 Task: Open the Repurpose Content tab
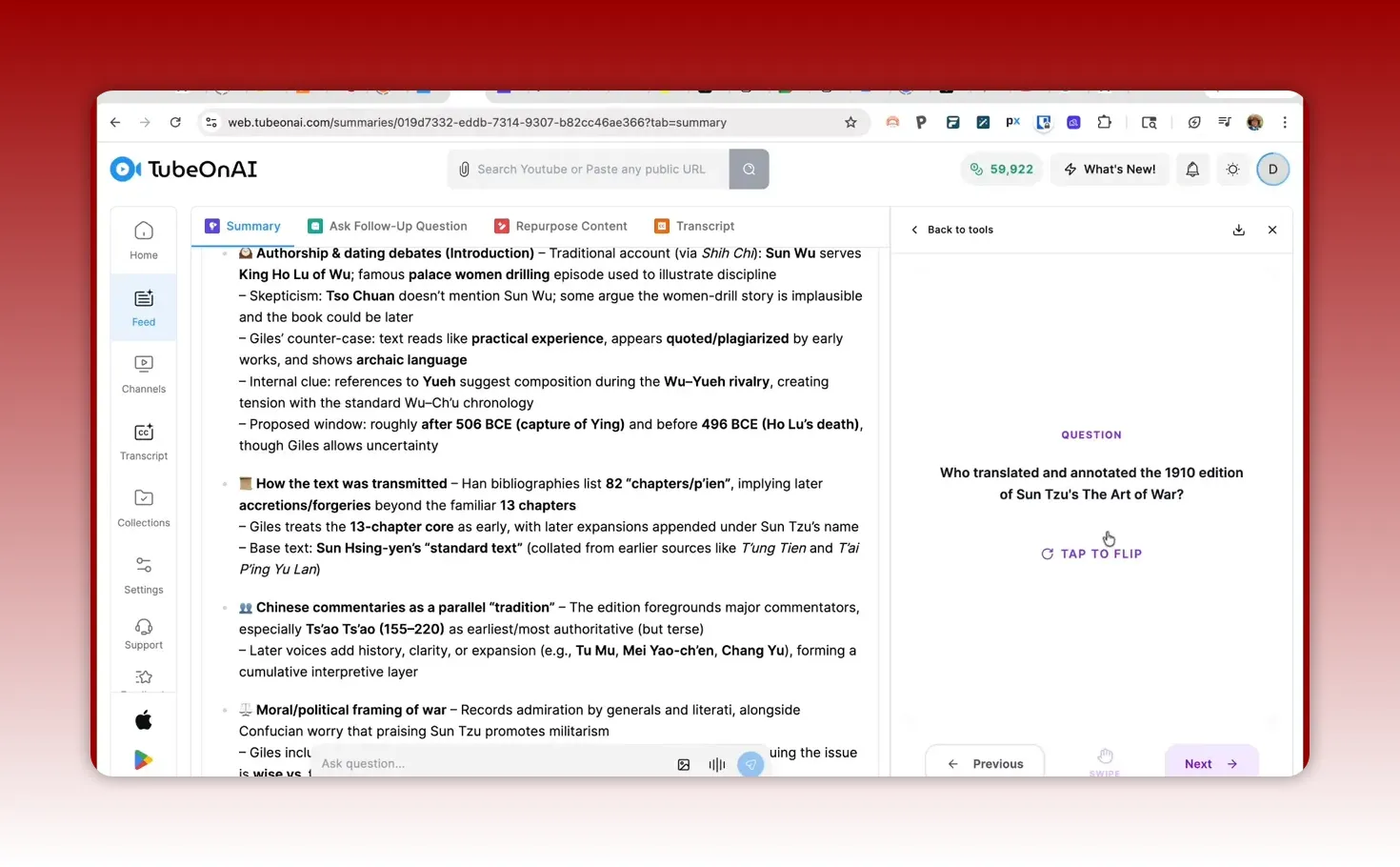tap(561, 226)
